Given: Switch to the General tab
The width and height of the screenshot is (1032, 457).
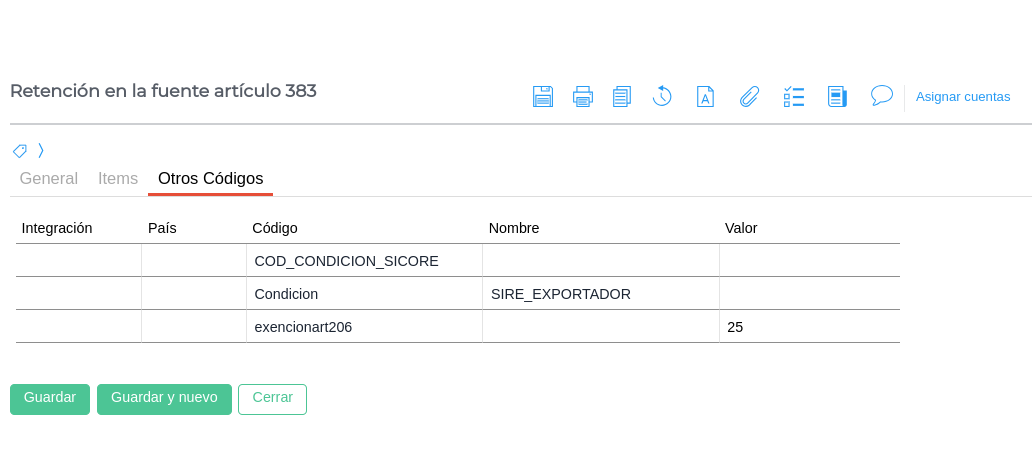Looking at the screenshot, I should pyautogui.click(x=49, y=179).
